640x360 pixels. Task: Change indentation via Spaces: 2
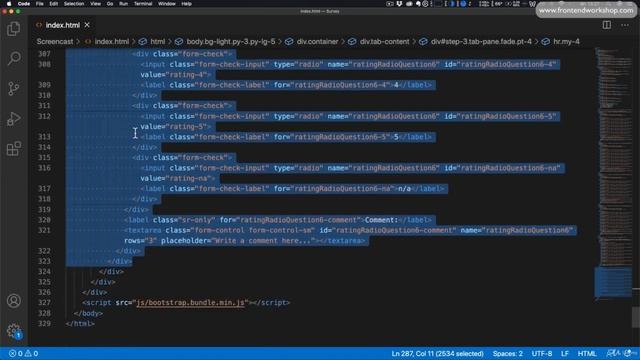coord(507,353)
